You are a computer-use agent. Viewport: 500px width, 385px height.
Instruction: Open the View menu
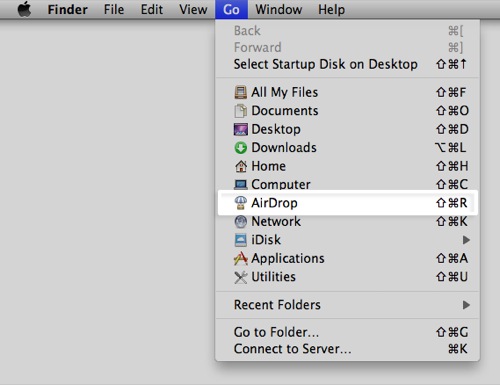pyautogui.click(x=193, y=9)
